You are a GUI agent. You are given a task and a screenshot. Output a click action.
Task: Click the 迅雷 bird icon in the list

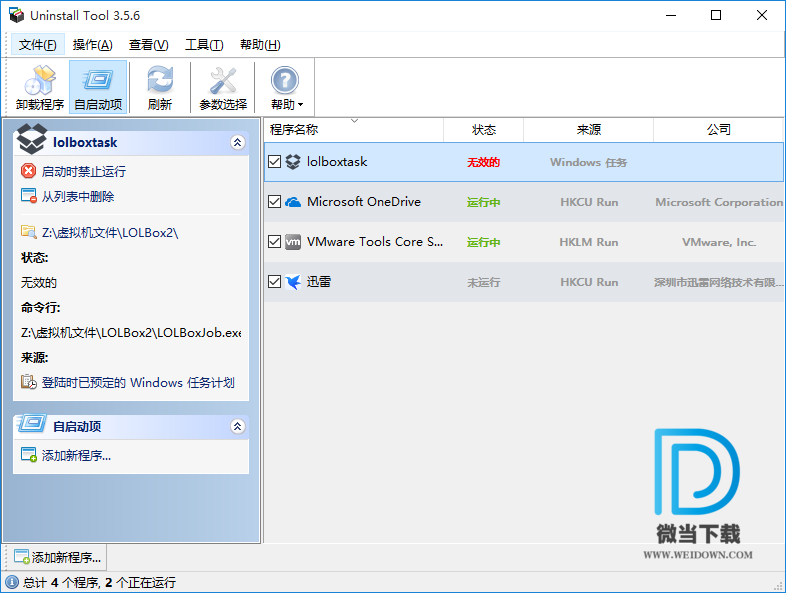coord(293,282)
